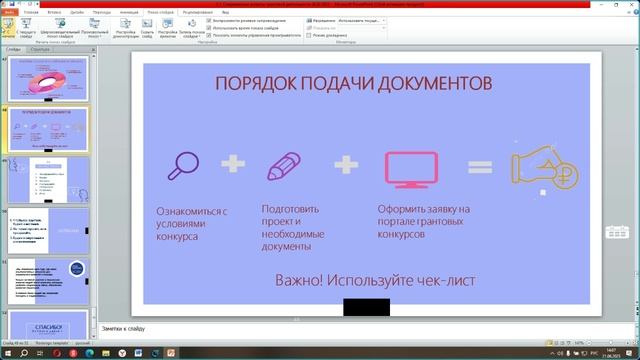Switch to the Рецензирование ribbon tab
Screen dimensions: 640x360
click(198, 12)
